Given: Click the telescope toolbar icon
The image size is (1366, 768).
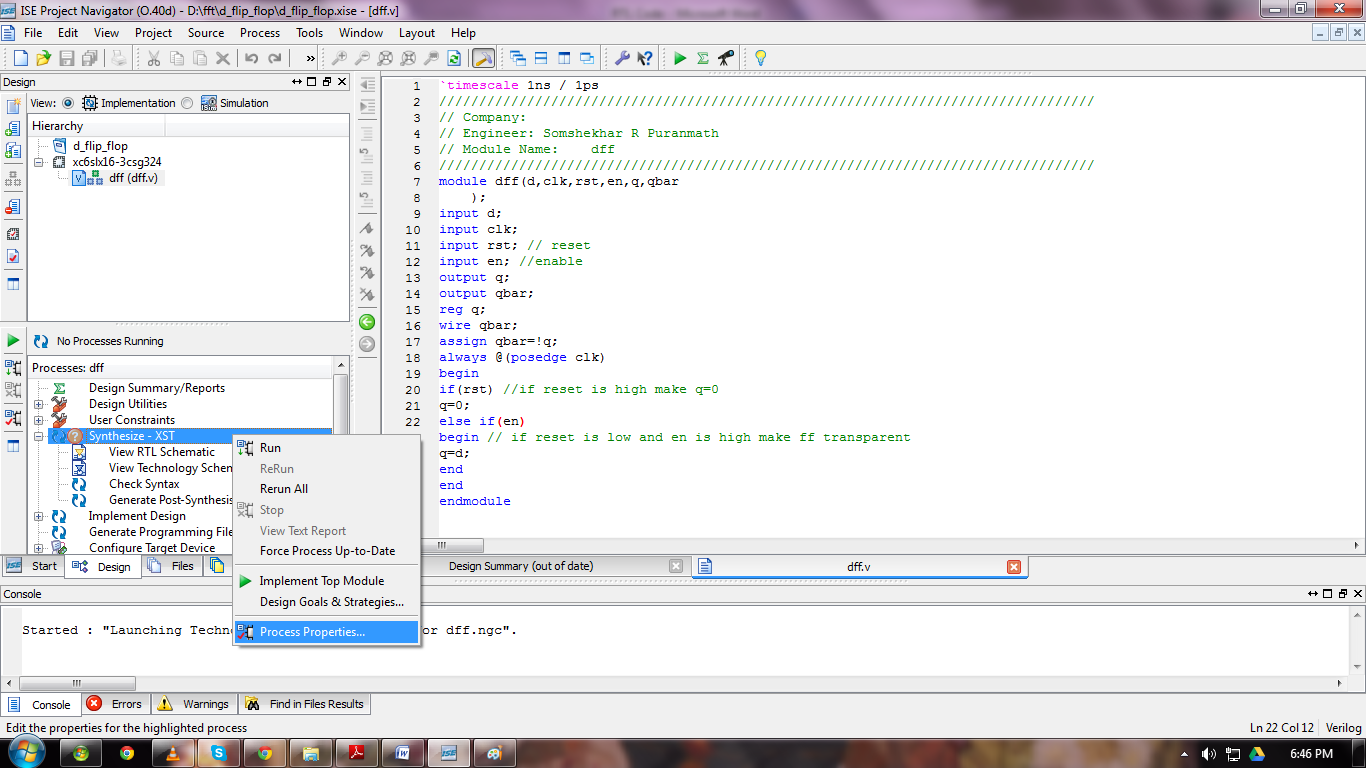Looking at the screenshot, I should click(726, 58).
